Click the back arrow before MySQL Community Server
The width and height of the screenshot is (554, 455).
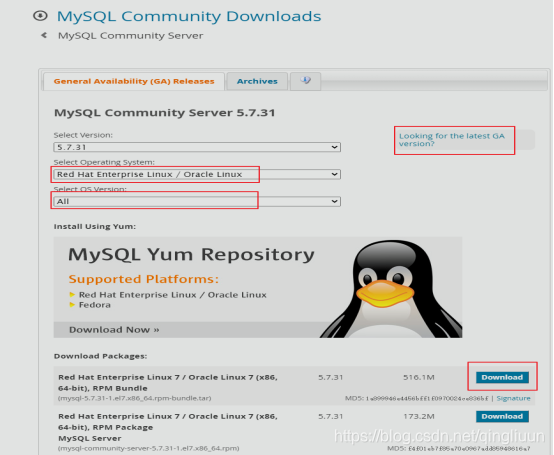(44, 35)
